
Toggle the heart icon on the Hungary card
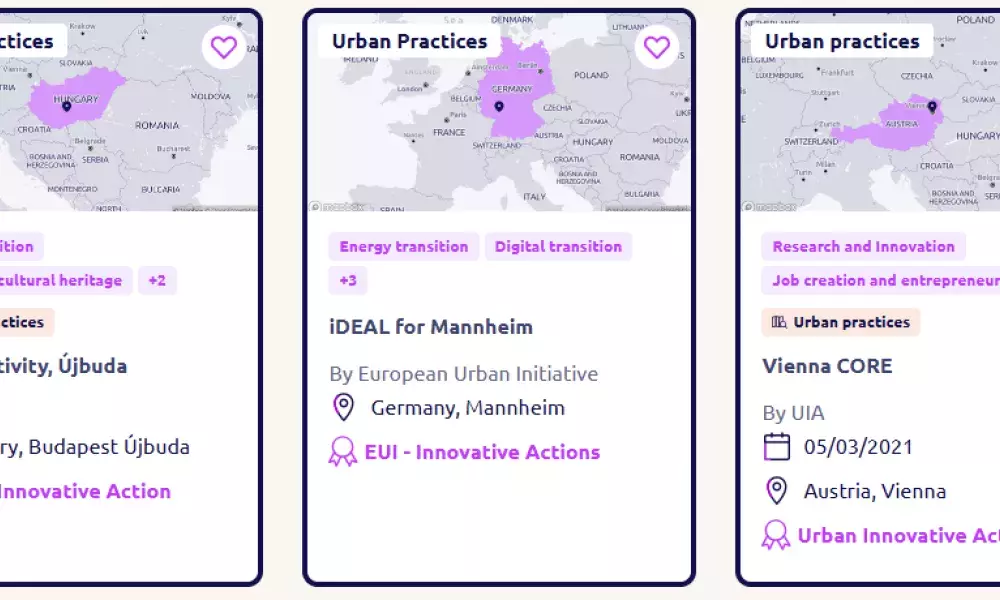tap(223, 47)
